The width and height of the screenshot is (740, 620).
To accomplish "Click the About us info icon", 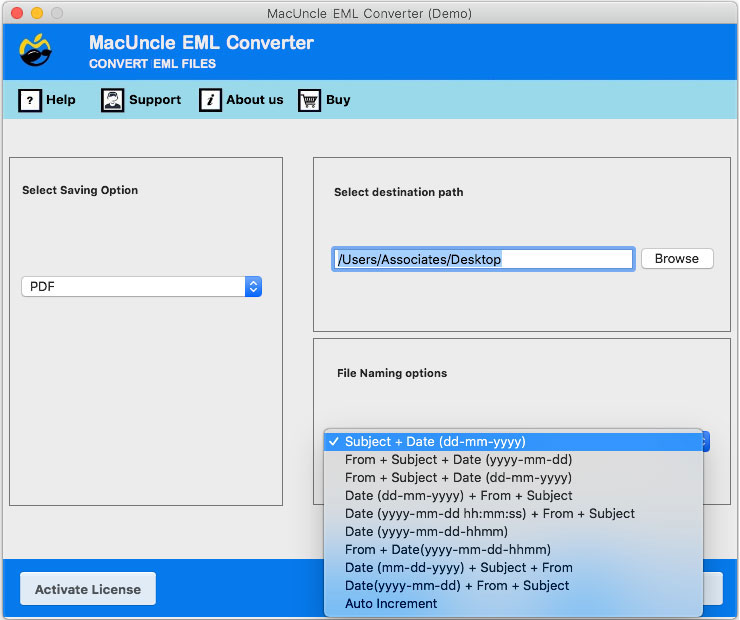I will (x=210, y=100).
